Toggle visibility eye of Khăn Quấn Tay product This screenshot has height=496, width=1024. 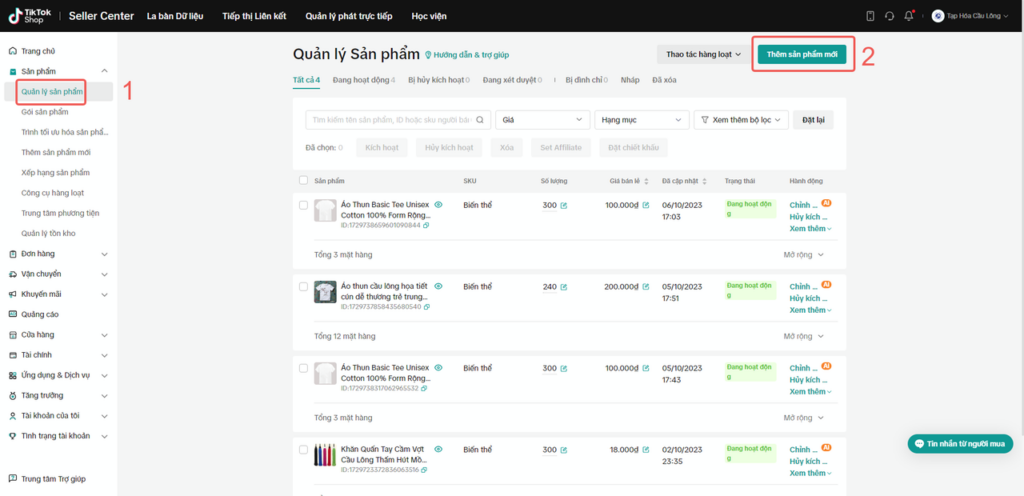[439, 449]
